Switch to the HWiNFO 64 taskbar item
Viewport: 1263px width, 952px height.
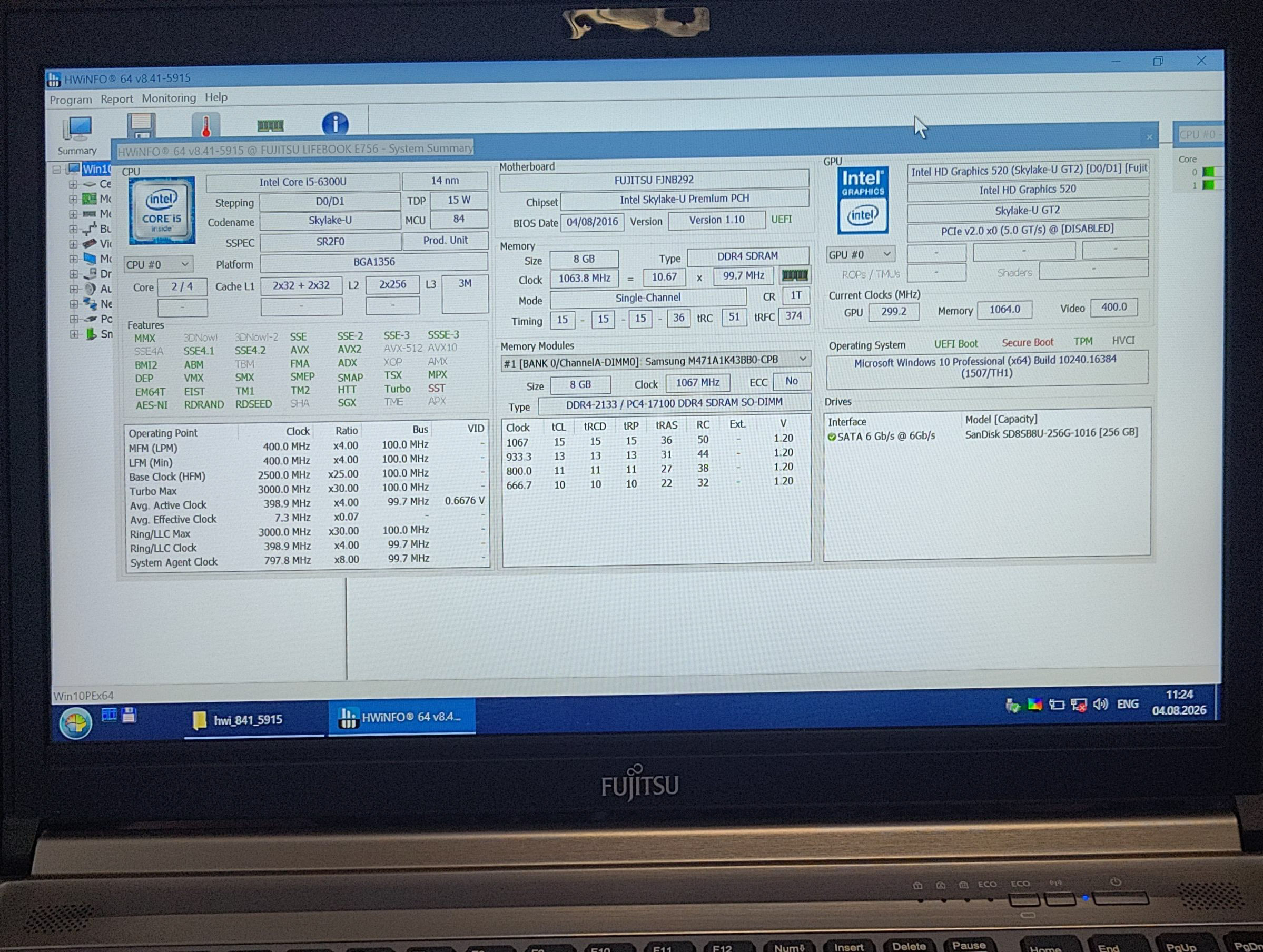(x=402, y=717)
